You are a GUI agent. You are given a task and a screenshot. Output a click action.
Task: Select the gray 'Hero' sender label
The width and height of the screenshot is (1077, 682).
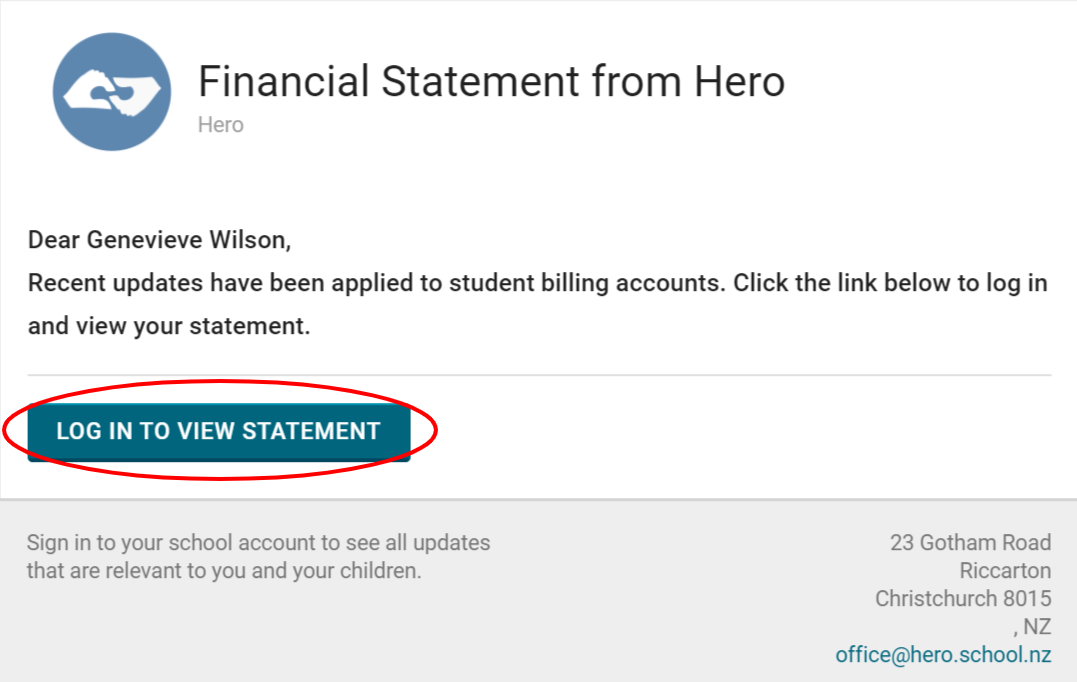pos(220,125)
